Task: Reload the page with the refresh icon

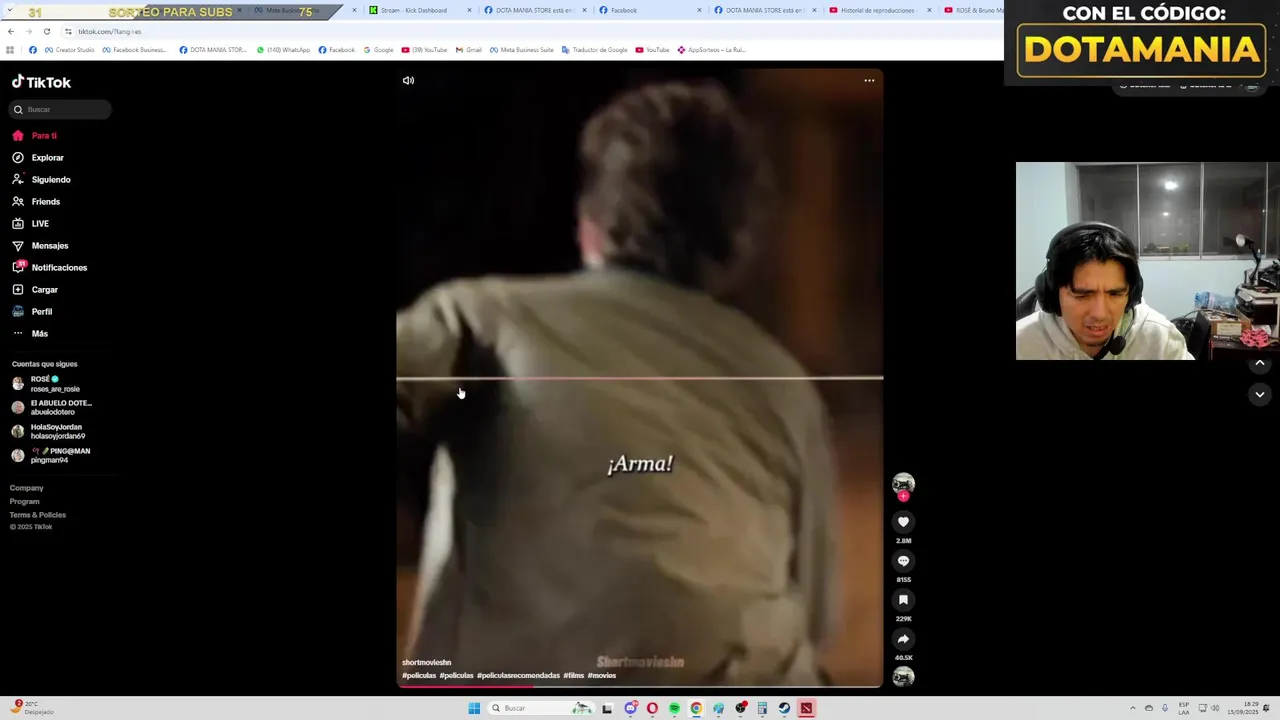Action: click(46, 31)
